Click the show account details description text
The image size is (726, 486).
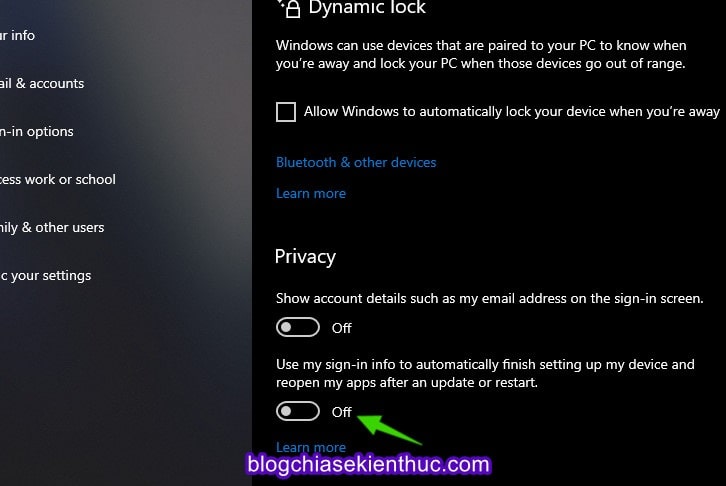489,299
